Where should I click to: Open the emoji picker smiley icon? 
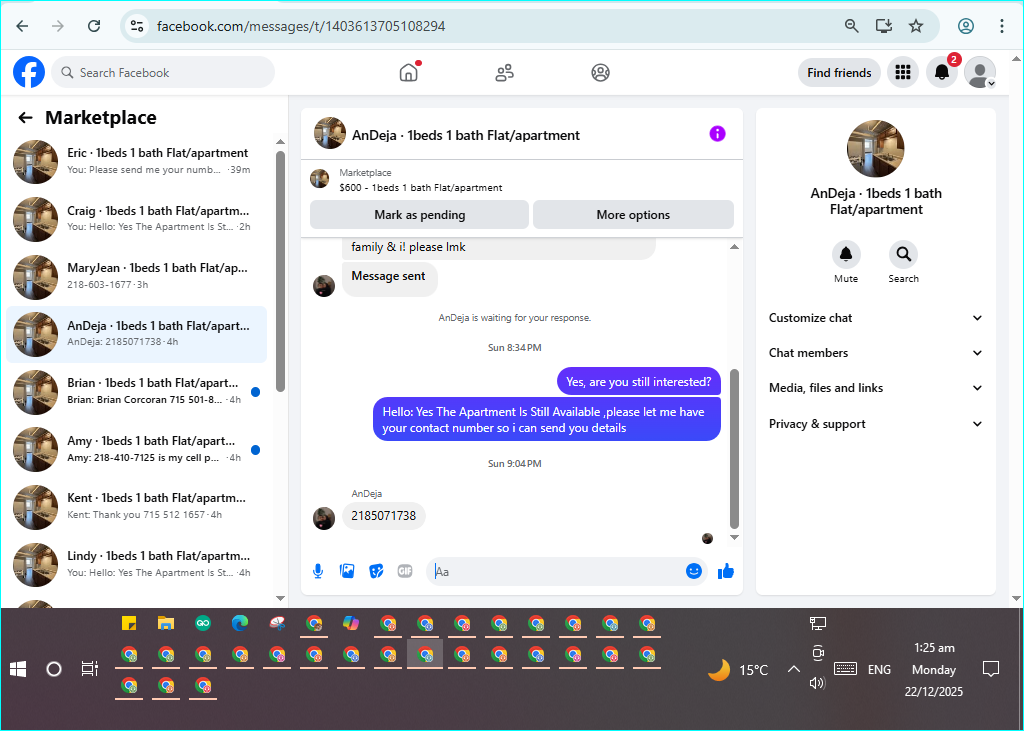(x=694, y=571)
